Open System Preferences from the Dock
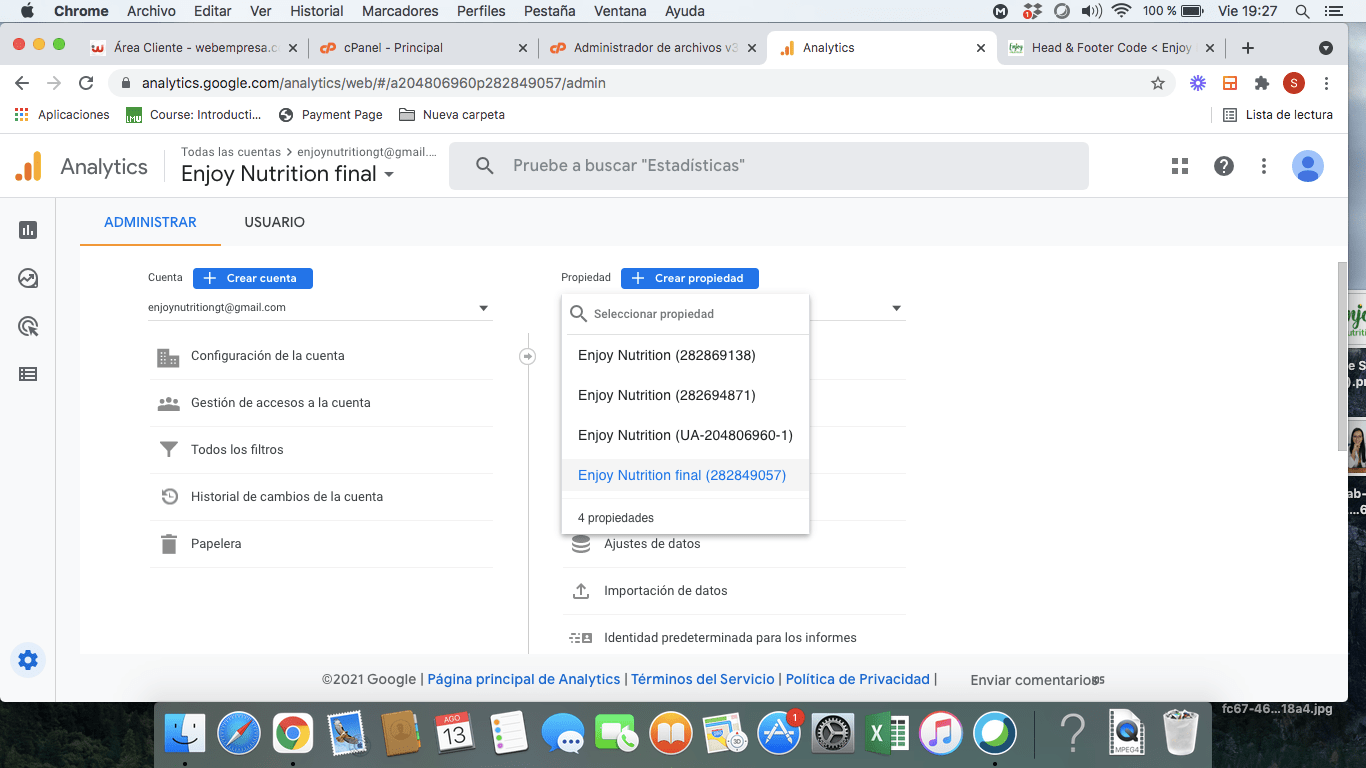Viewport: 1366px width, 768px height. [833, 734]
